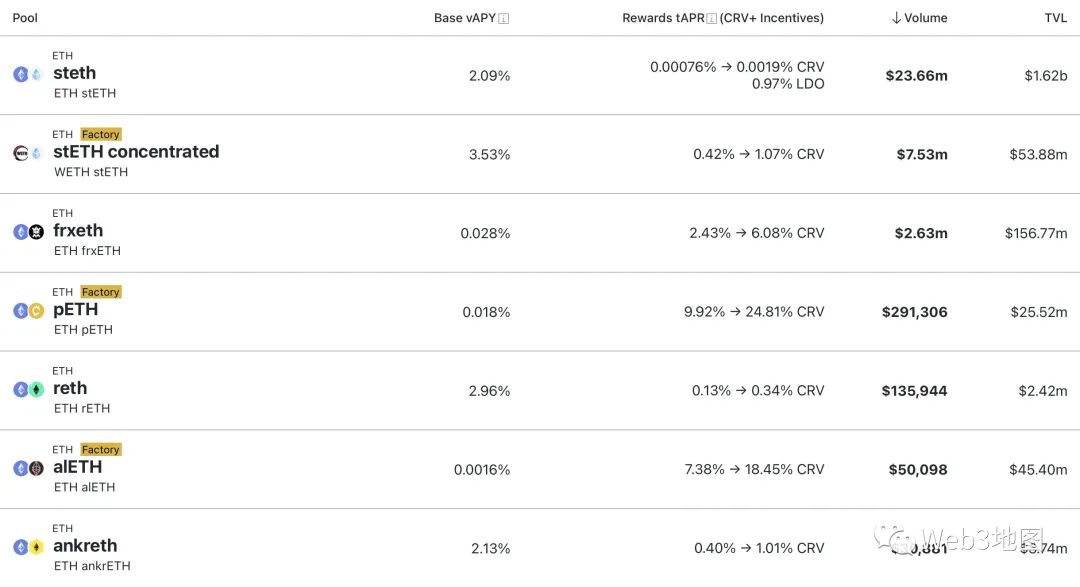
Task: Click the ankreth pool token icons
Action: point(28,547)
